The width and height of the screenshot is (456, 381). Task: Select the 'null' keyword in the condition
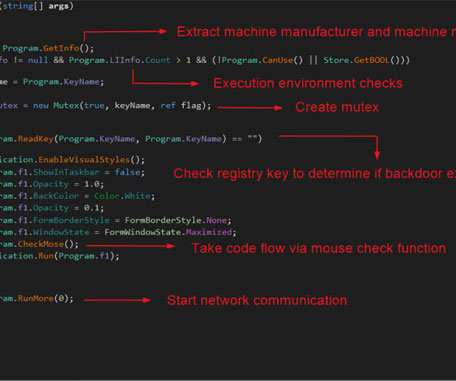click(x=38, y=60)
